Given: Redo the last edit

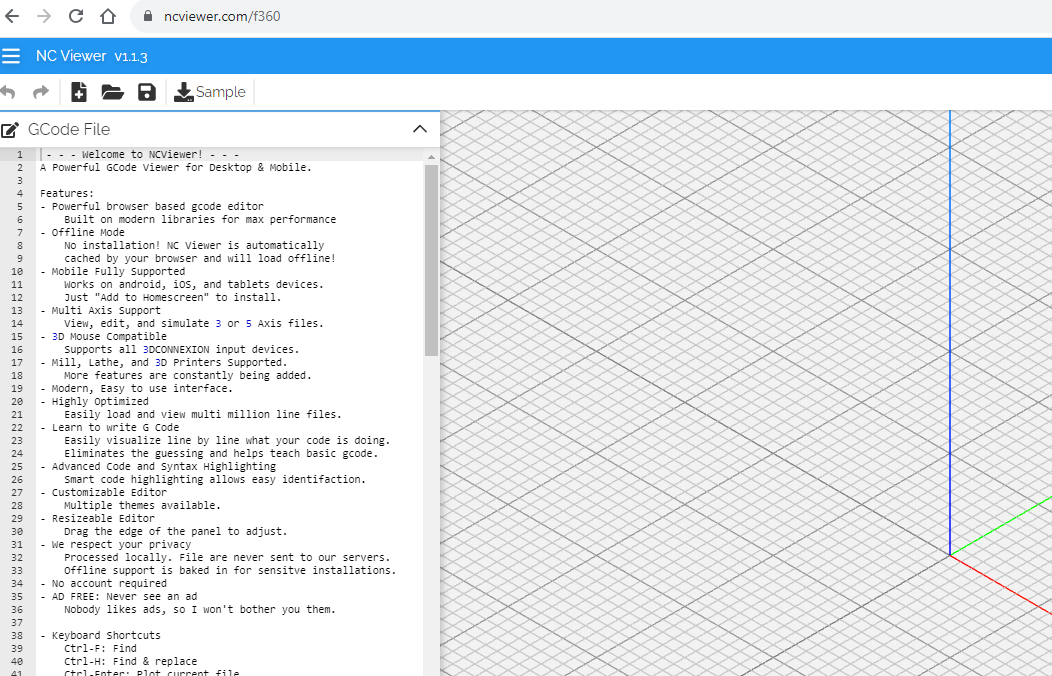Looking at the screenshot, I should click(39, 91).
